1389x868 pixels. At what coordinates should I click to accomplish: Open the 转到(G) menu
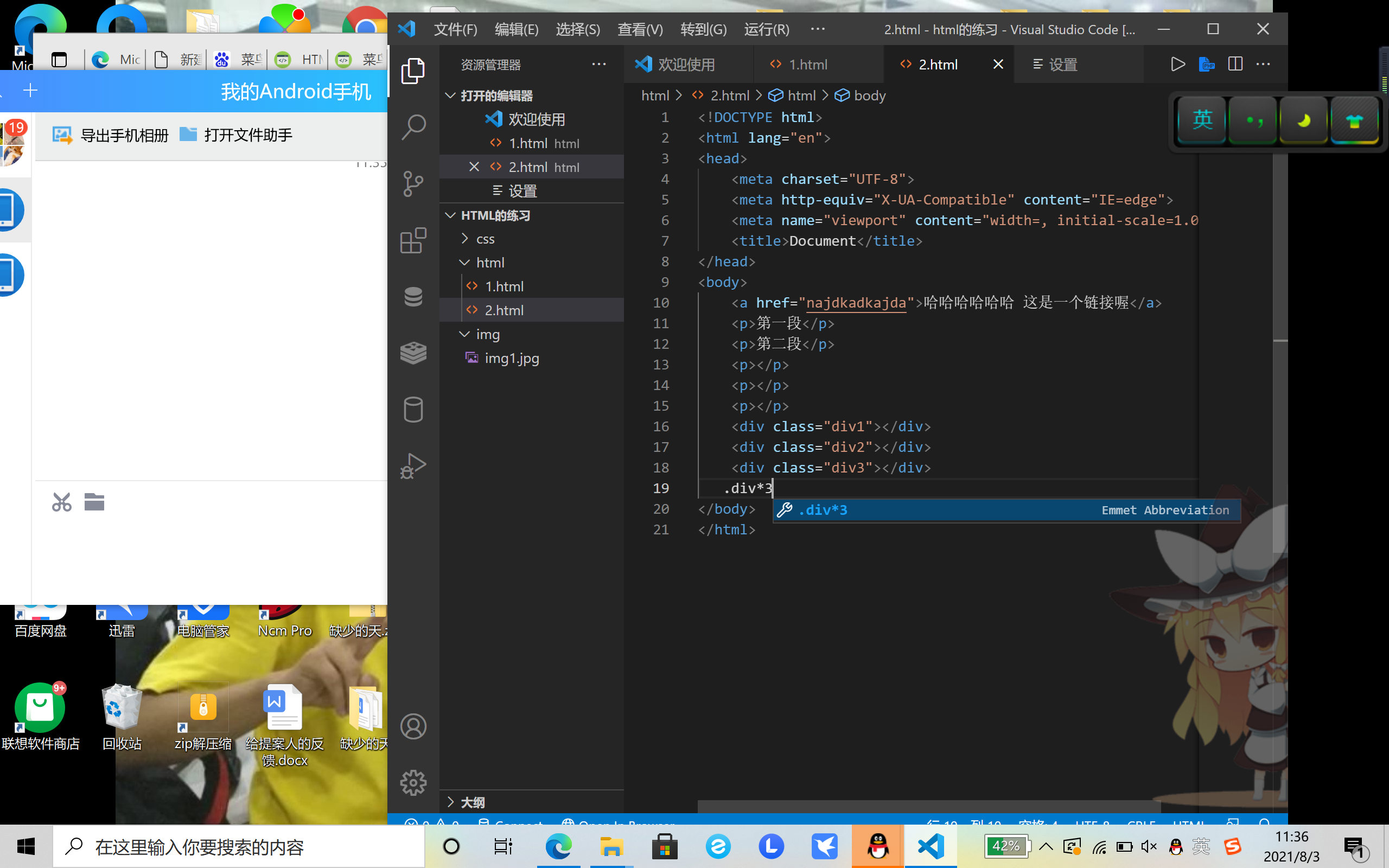[704, 29]
